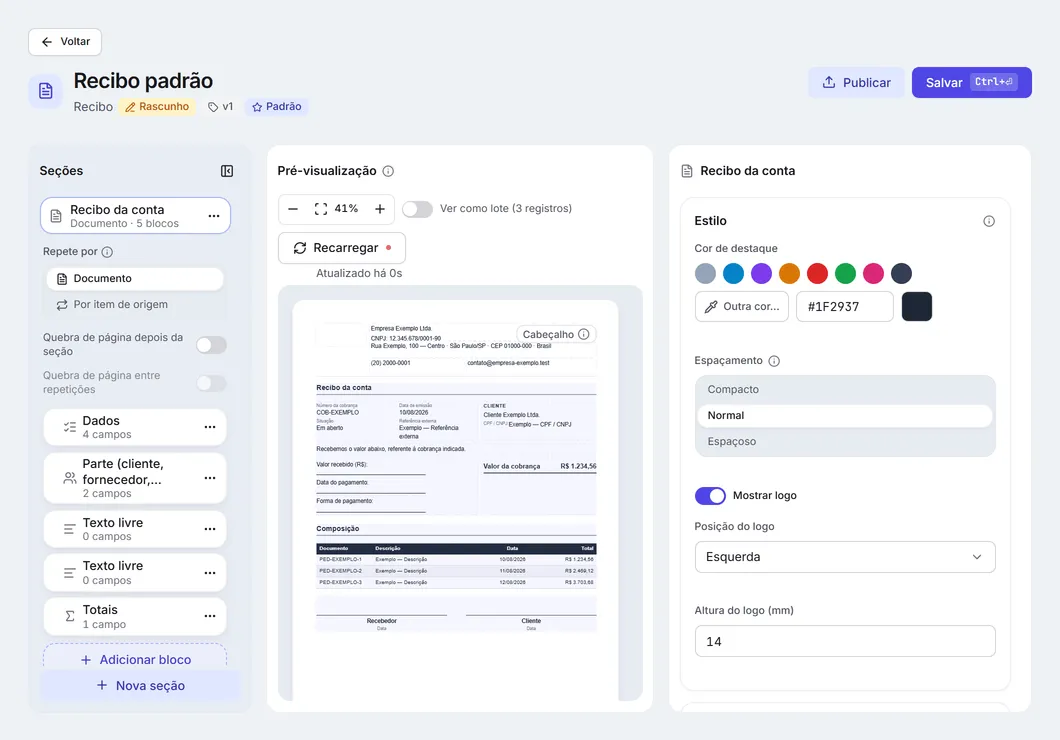Choose Por item de origem repeat option
The height and width of the screenshot is (740, 1060).
[x=135, y=305]
